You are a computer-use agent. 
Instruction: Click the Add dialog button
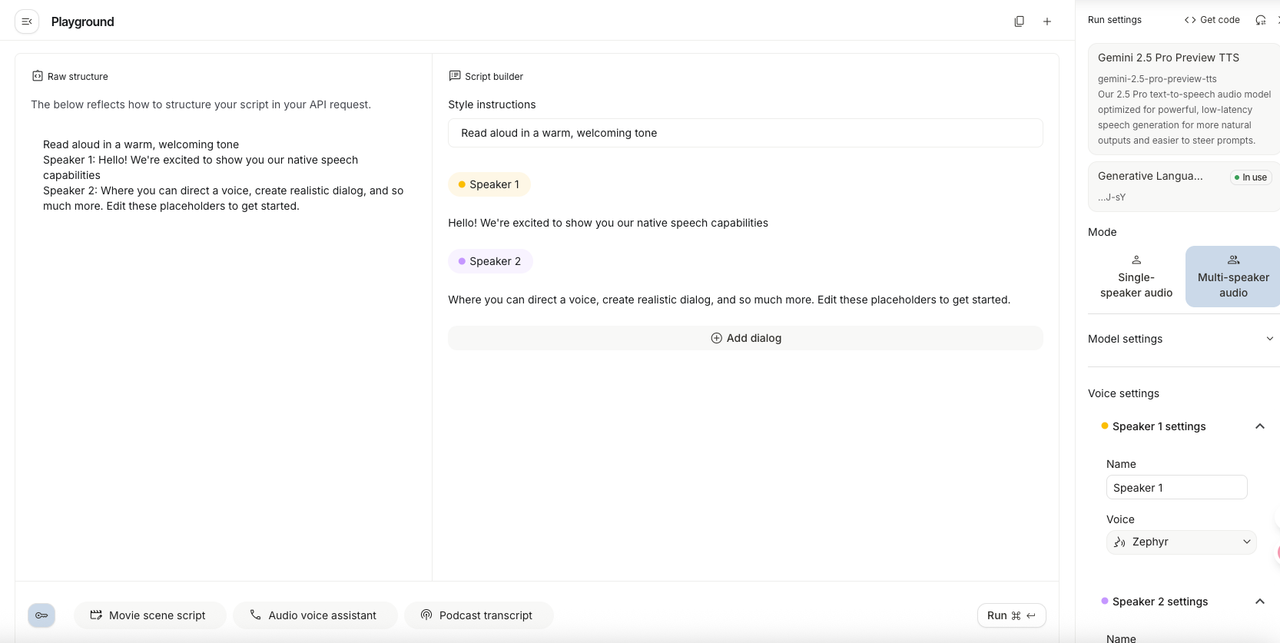click(745, 338)
